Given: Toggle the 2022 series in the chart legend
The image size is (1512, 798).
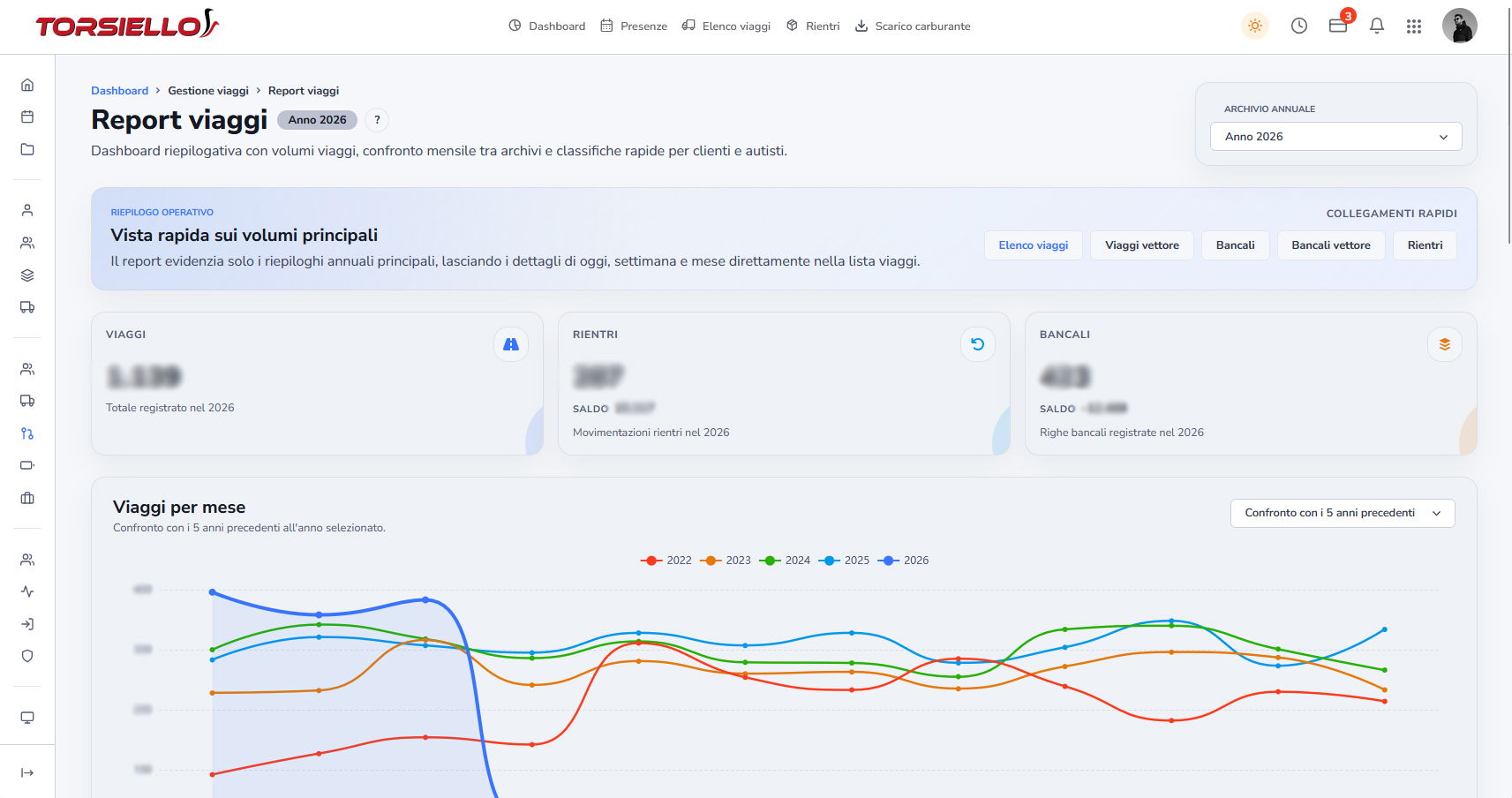Looking at the screenshot, I should pyautogui.click(x=666, y=561).
